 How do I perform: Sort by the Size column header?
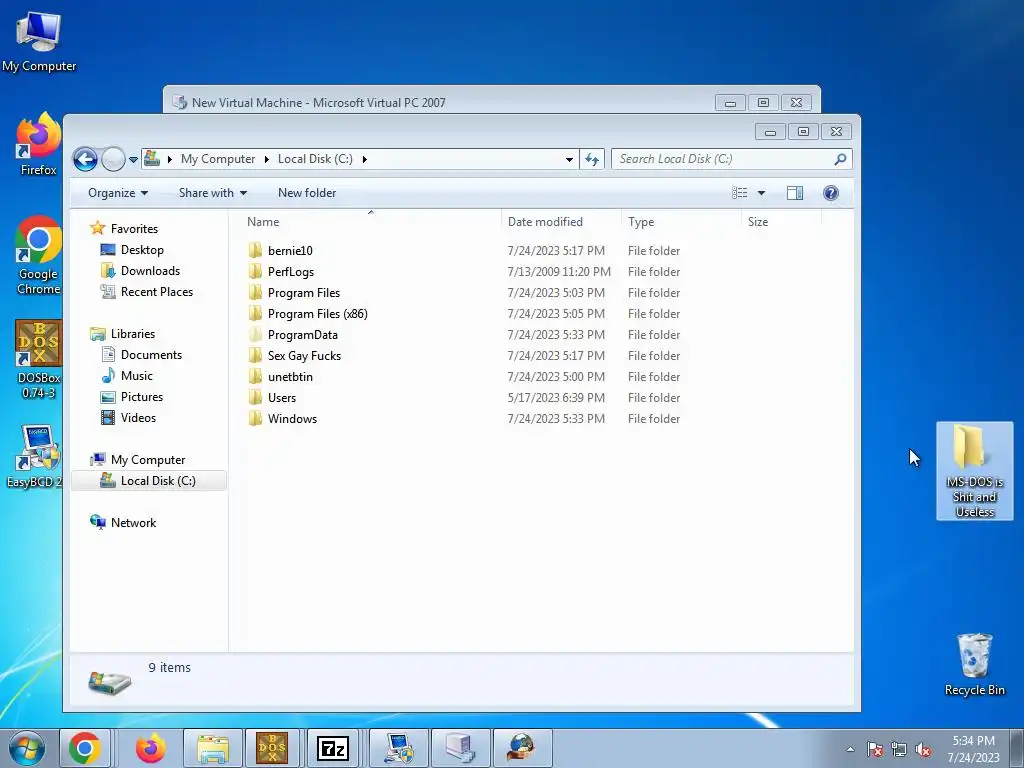781,221
